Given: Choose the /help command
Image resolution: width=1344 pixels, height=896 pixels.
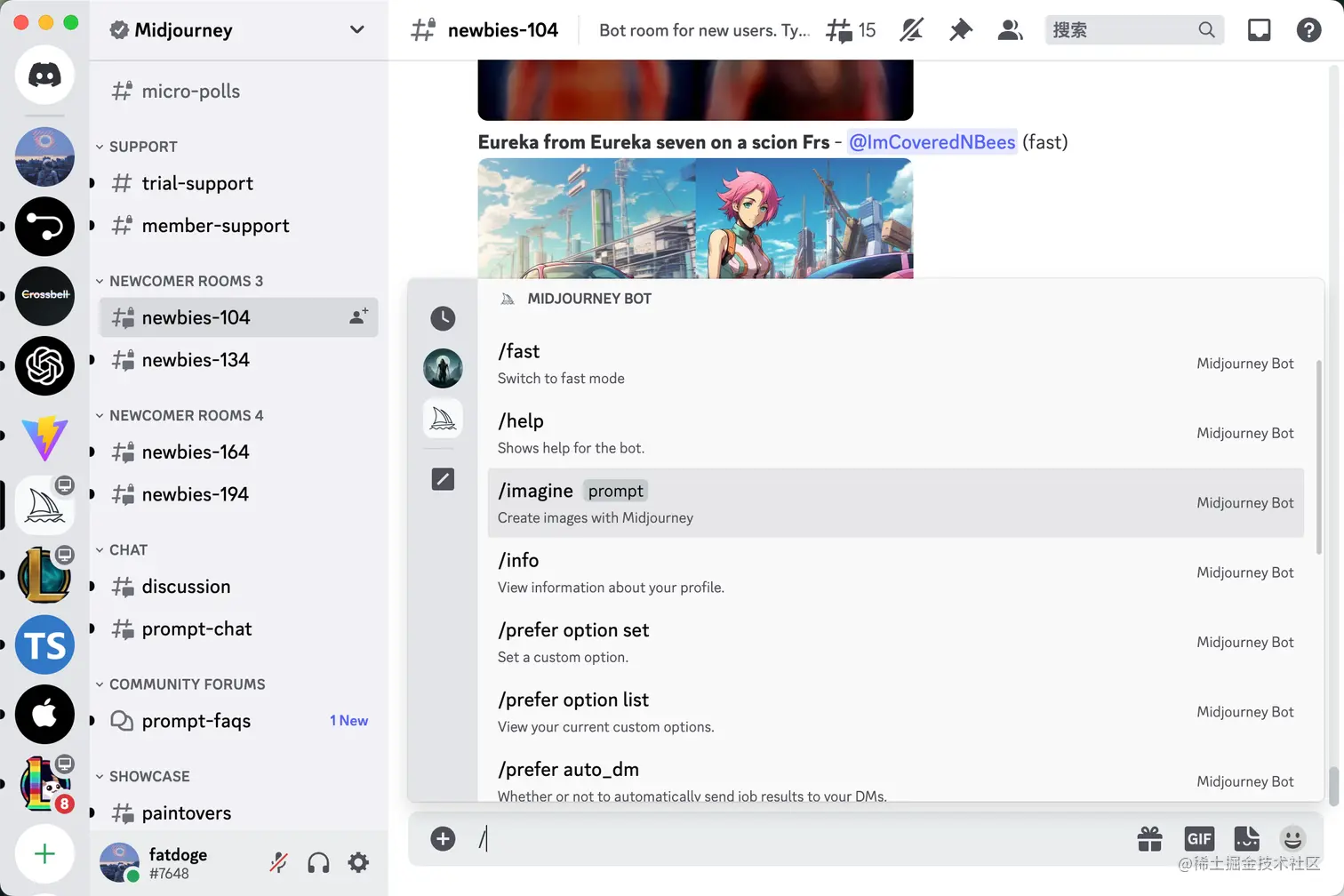Looking at the screenshot, I should point(896,433).
